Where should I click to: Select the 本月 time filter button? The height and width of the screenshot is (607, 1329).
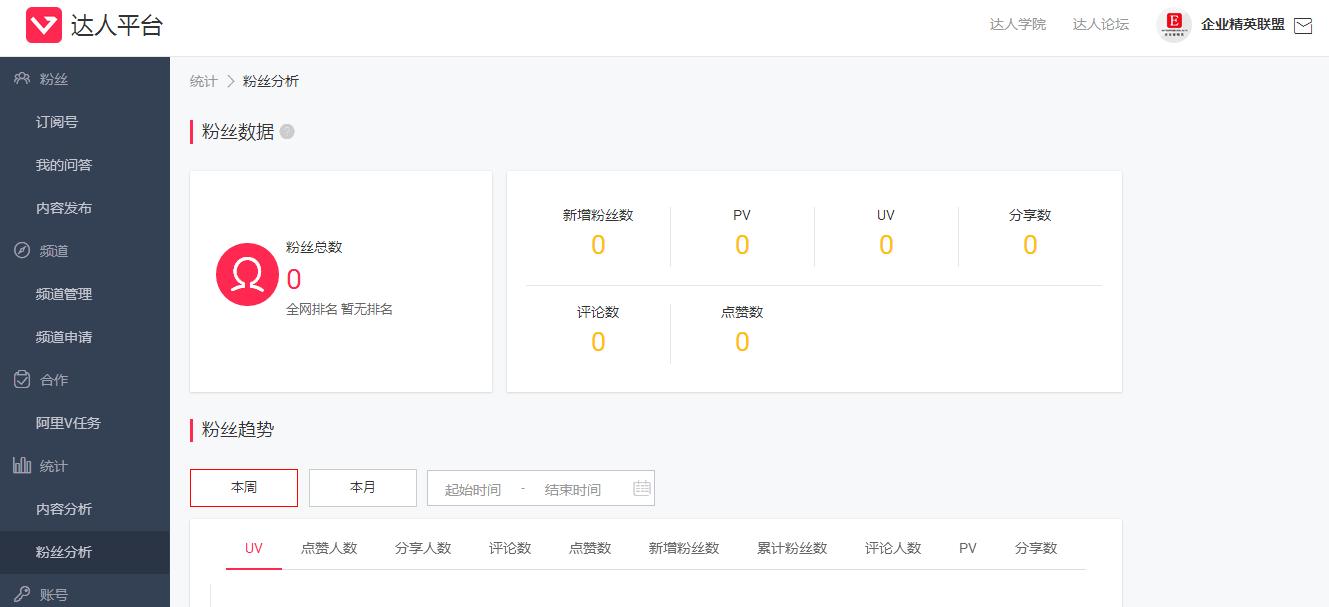point(362,488)
